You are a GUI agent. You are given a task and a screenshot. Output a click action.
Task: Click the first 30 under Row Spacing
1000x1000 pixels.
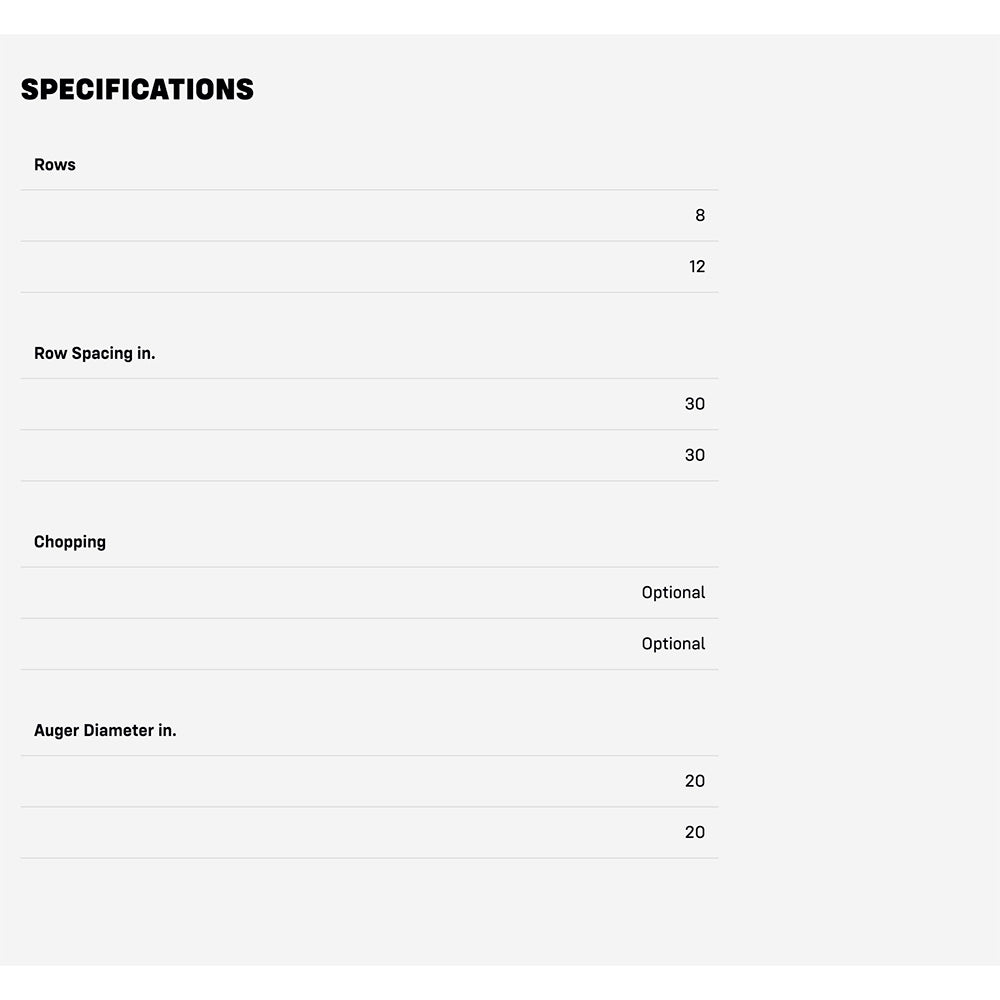click(695, 404)
